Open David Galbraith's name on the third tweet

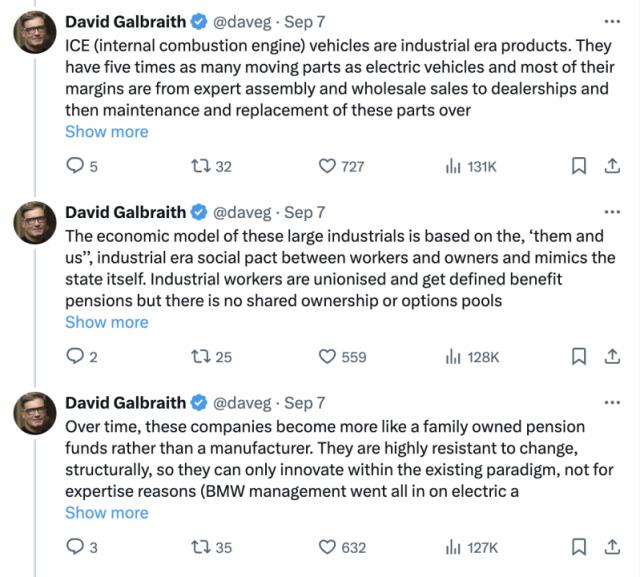(x=125, y=403)
